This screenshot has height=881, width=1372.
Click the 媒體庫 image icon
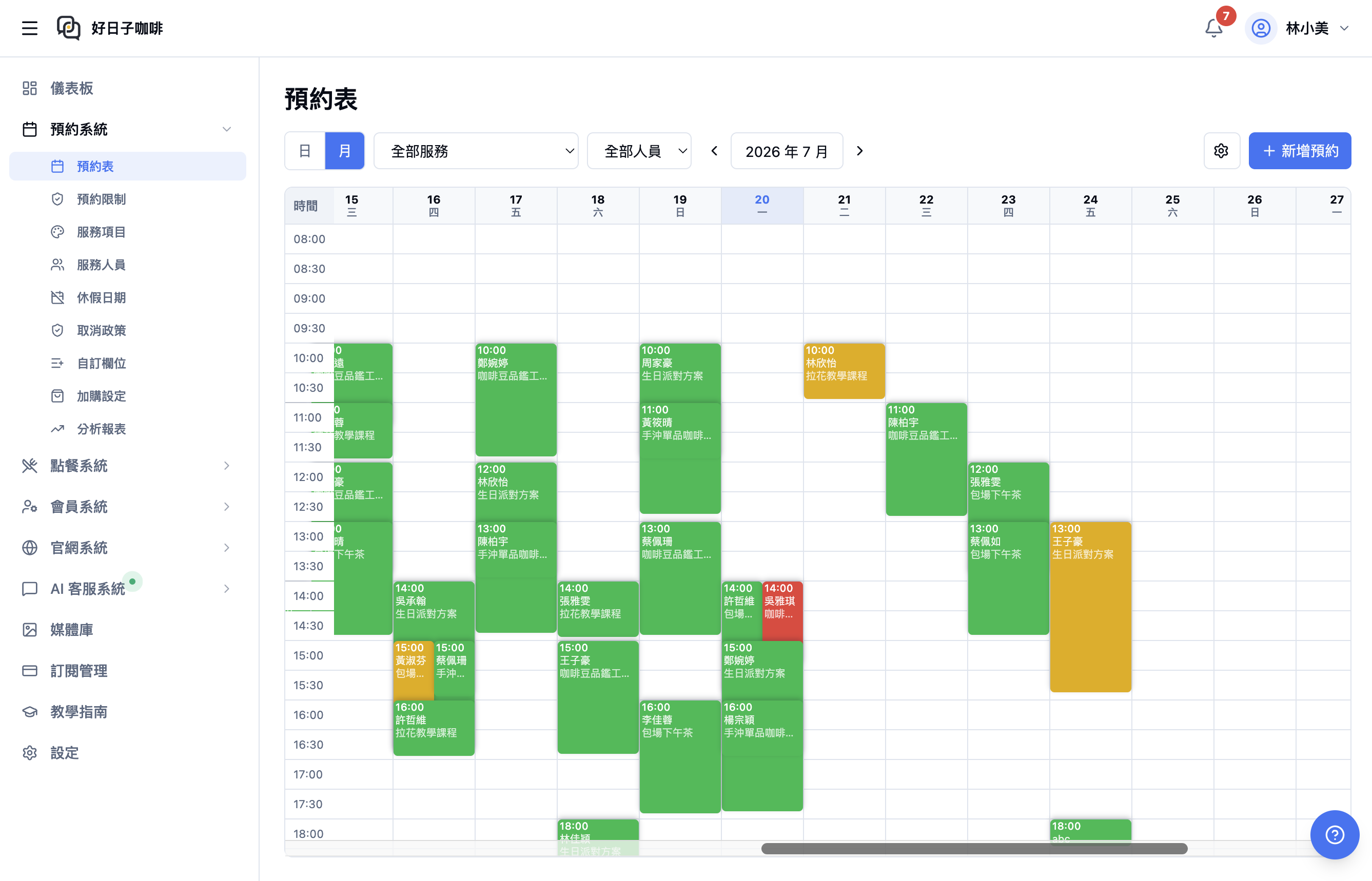click(x=30, y=630)
